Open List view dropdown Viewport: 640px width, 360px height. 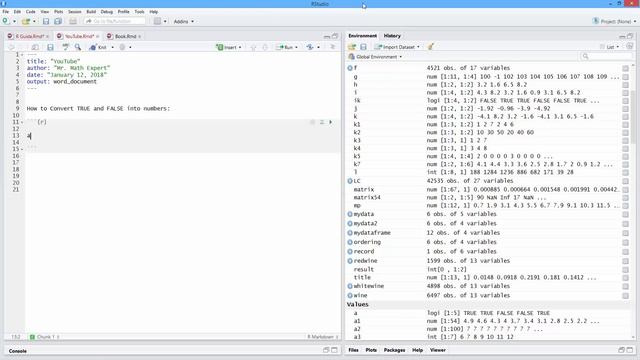pyautogui.click(x=609, y=47)
